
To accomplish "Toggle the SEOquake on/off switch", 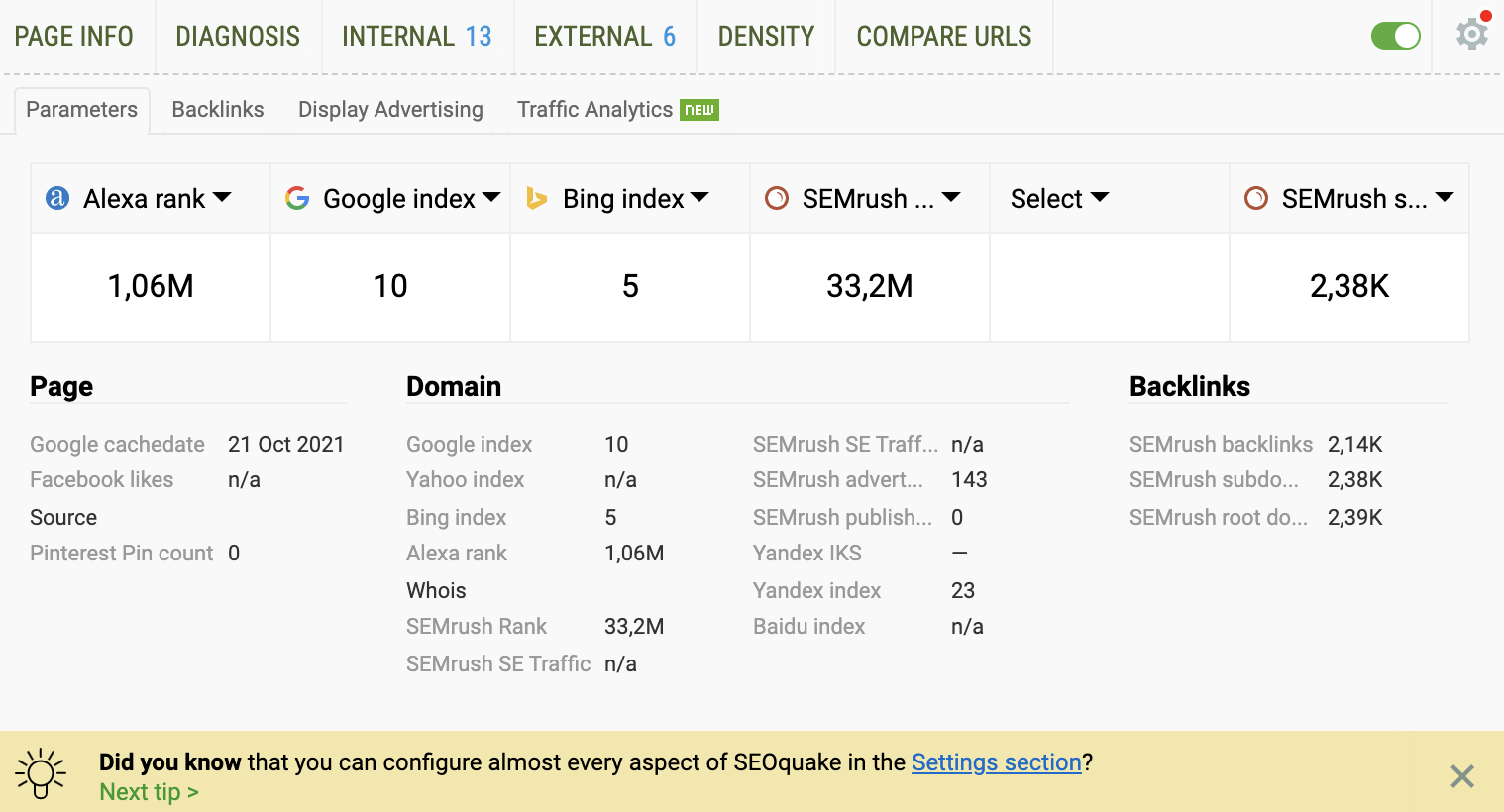I will click(1396, 36).
